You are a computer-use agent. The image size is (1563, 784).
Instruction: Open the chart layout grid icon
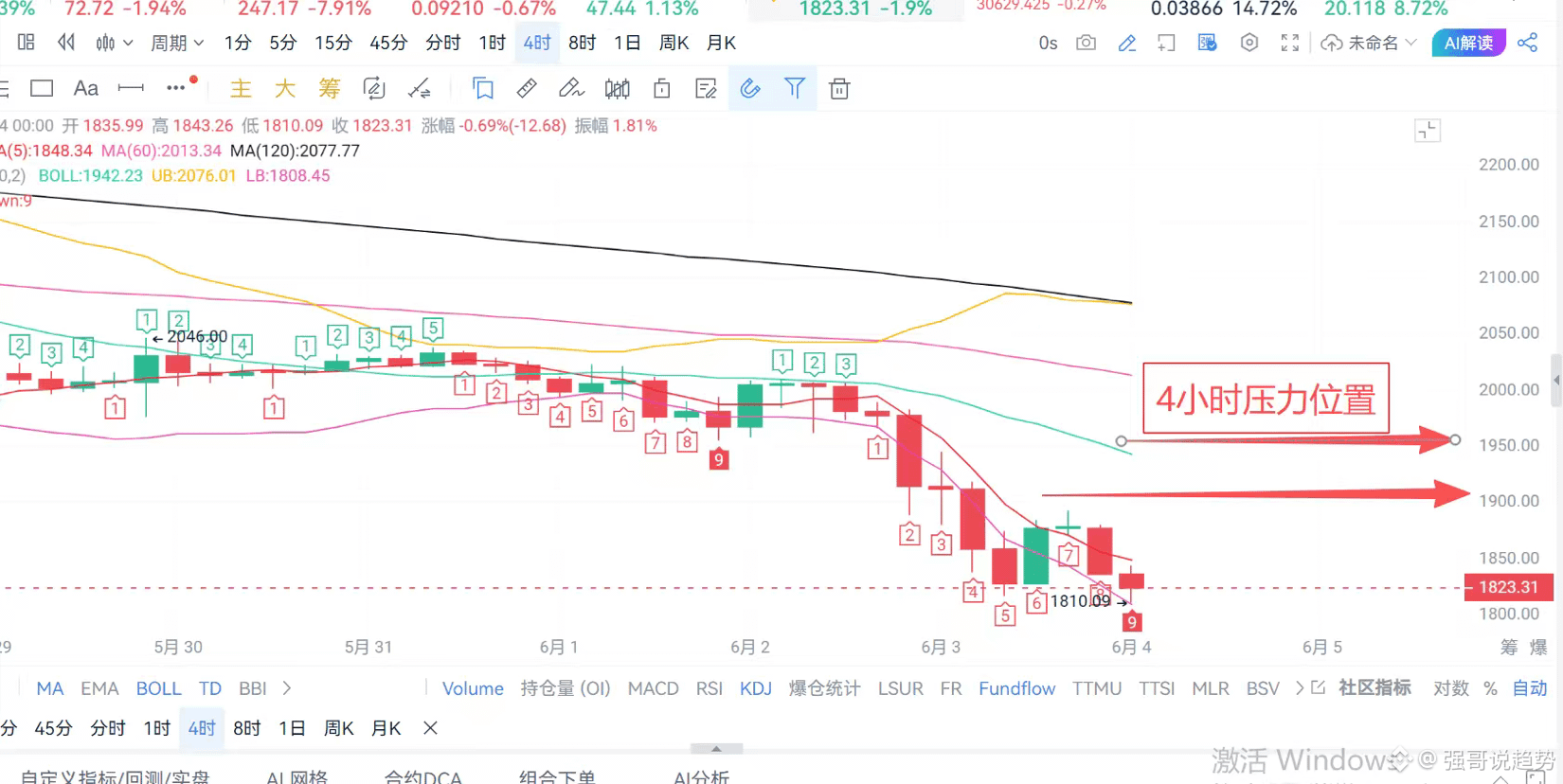point(27,43)
